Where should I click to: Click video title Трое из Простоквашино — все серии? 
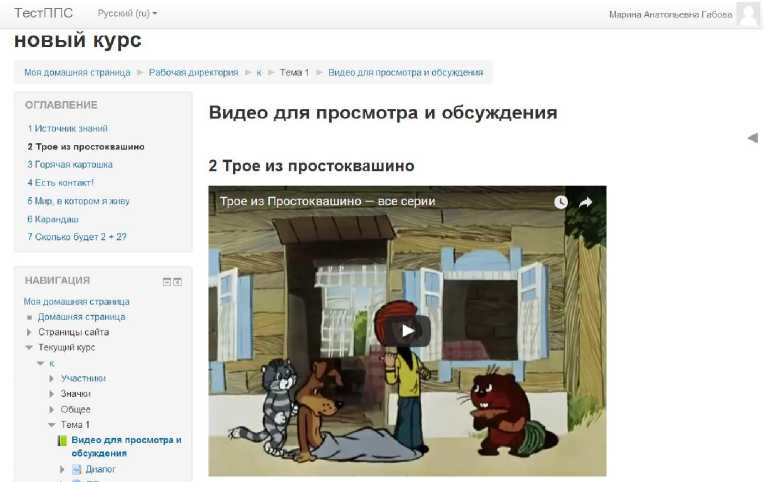pos(327,201)
